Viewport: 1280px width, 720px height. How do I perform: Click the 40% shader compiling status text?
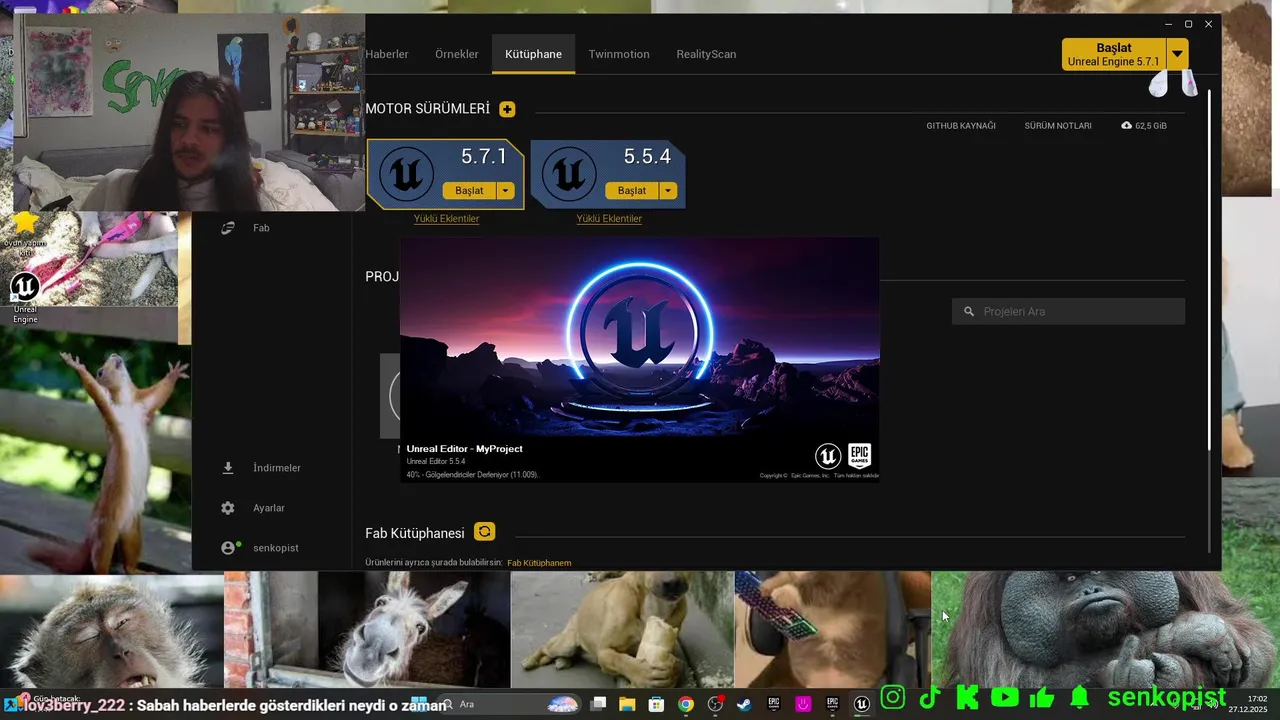tap(472, 474)
